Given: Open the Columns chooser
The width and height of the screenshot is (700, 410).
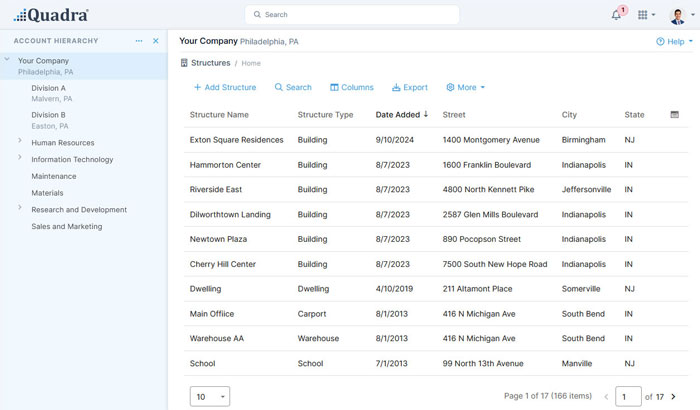Looking at the screenshot, I should (352, 87).
